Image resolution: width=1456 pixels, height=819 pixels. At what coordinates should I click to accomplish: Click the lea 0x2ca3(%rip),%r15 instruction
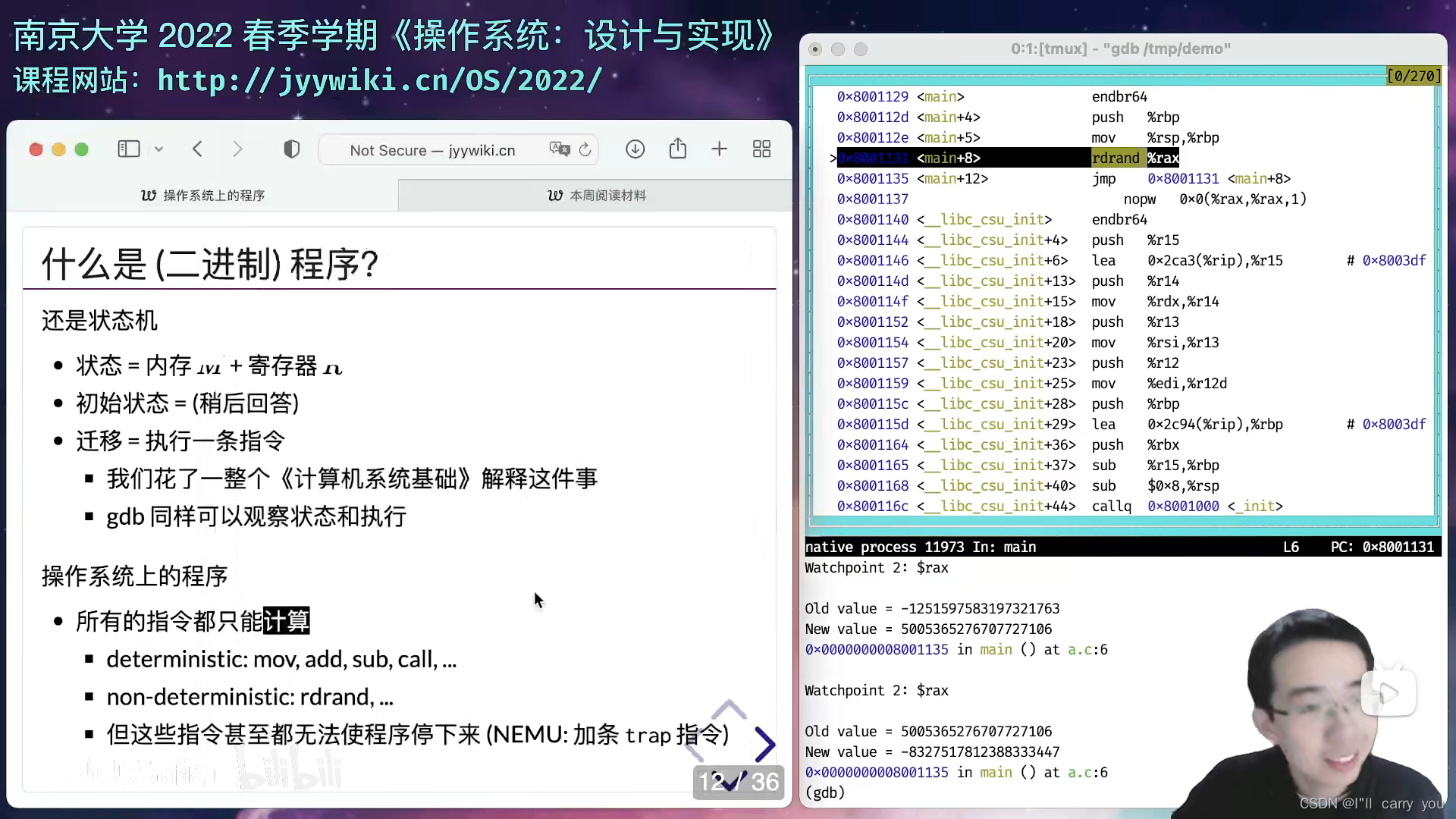[x=1188, y=260]
